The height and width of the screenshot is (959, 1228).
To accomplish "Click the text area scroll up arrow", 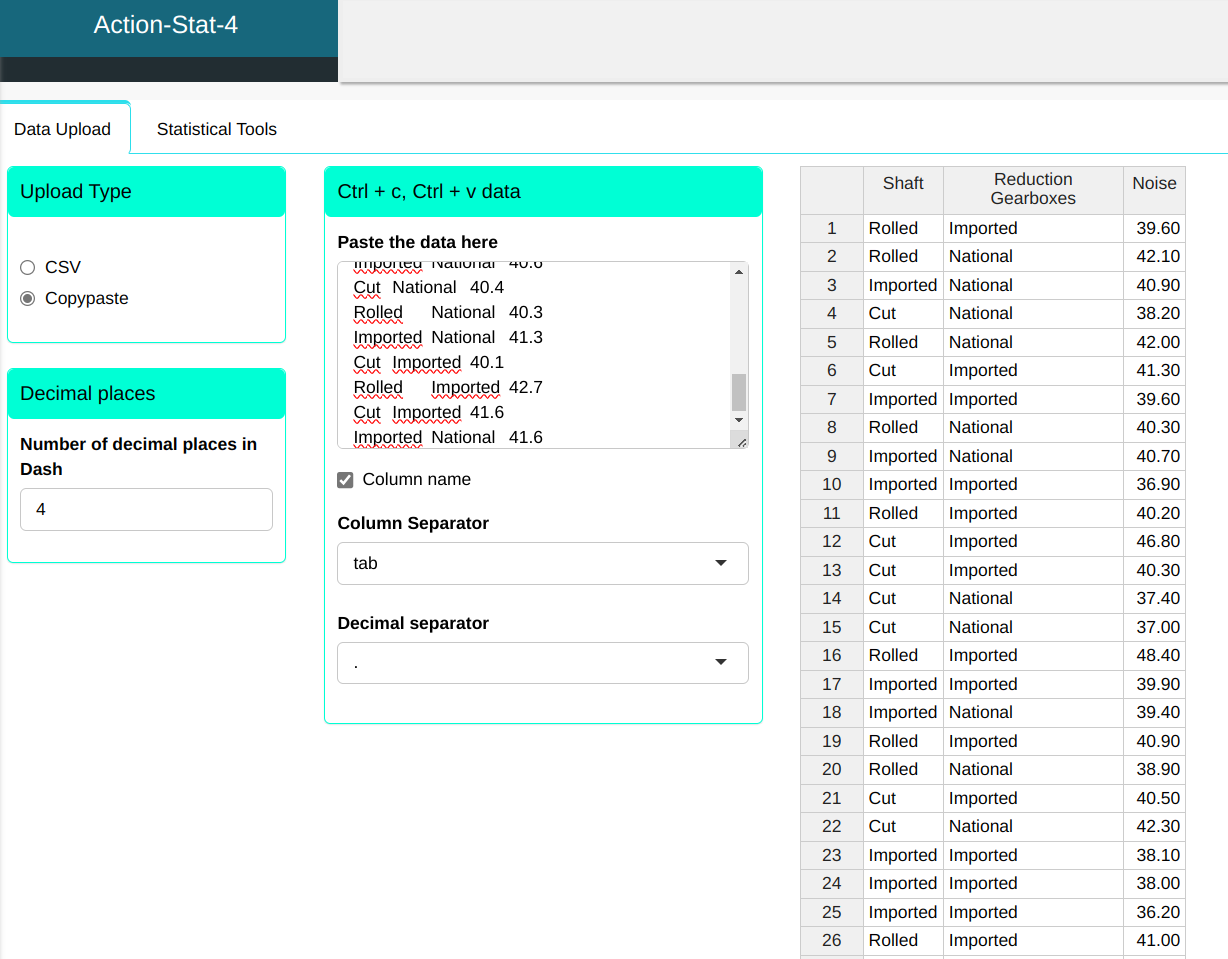I will pos(739,272).
